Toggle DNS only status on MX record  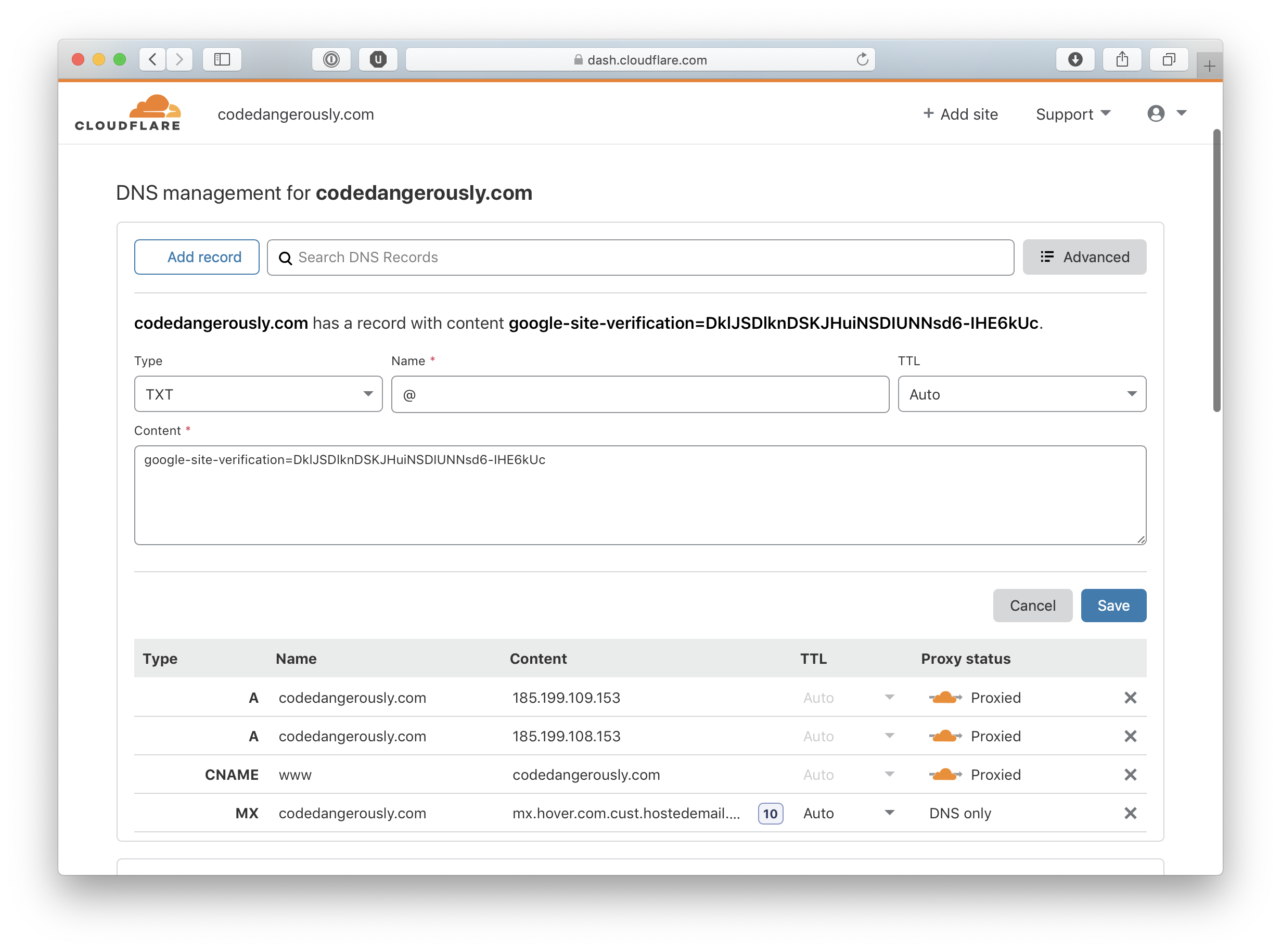coord(960,813)
